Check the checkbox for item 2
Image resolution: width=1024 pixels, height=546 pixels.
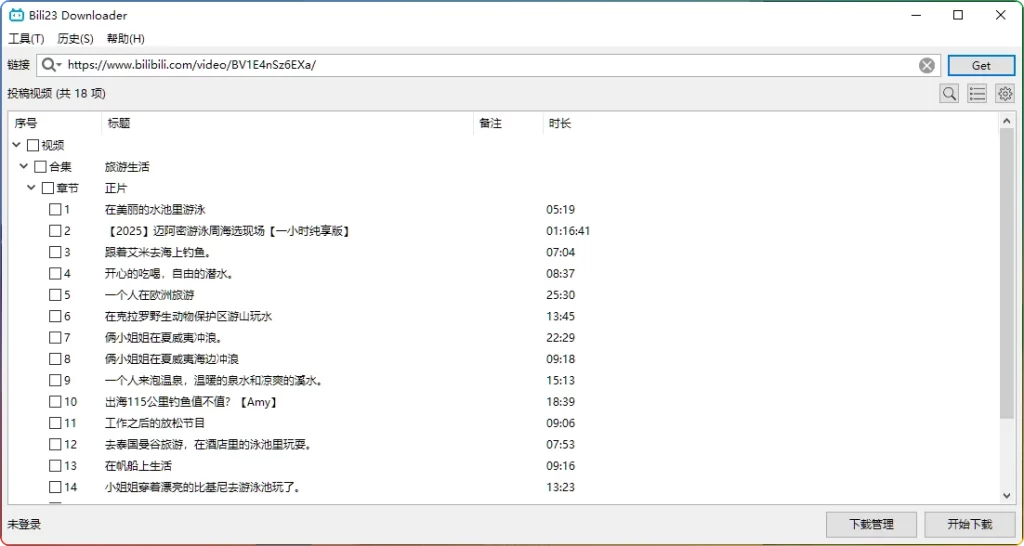click(x=56, y=231)
